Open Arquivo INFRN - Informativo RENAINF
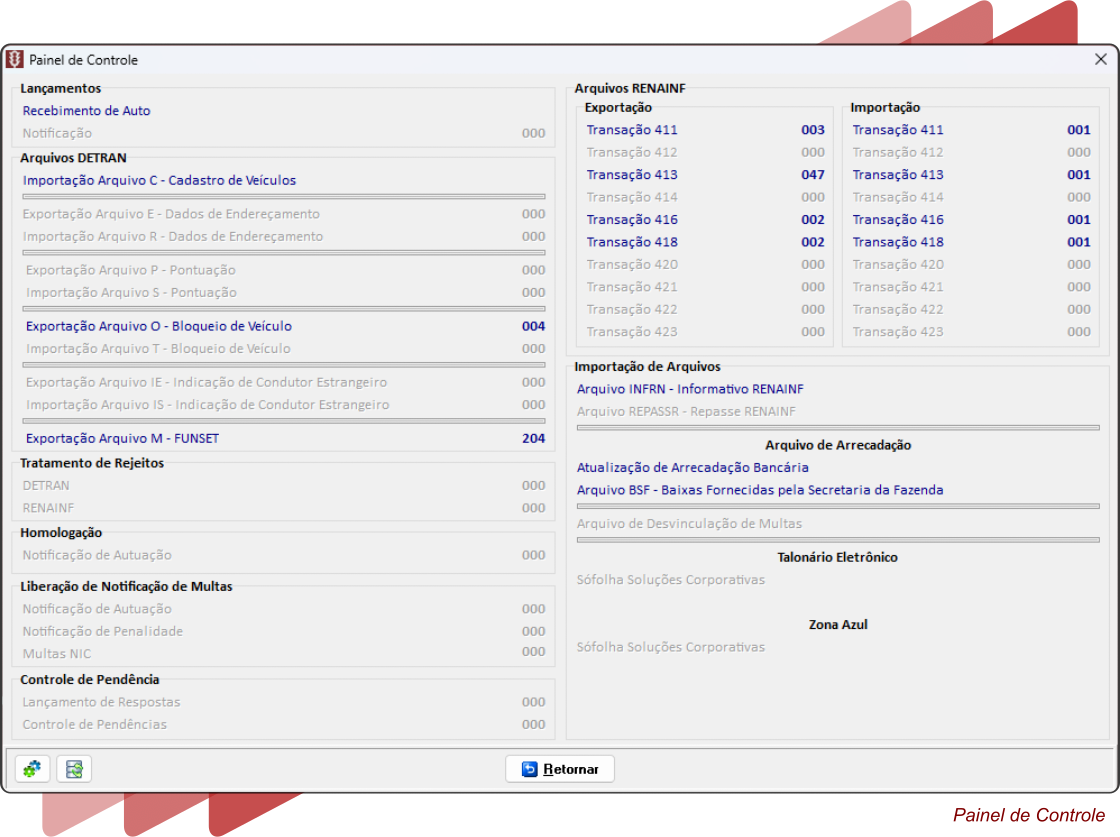This screenshot has height=837, width=1120. 690,389
